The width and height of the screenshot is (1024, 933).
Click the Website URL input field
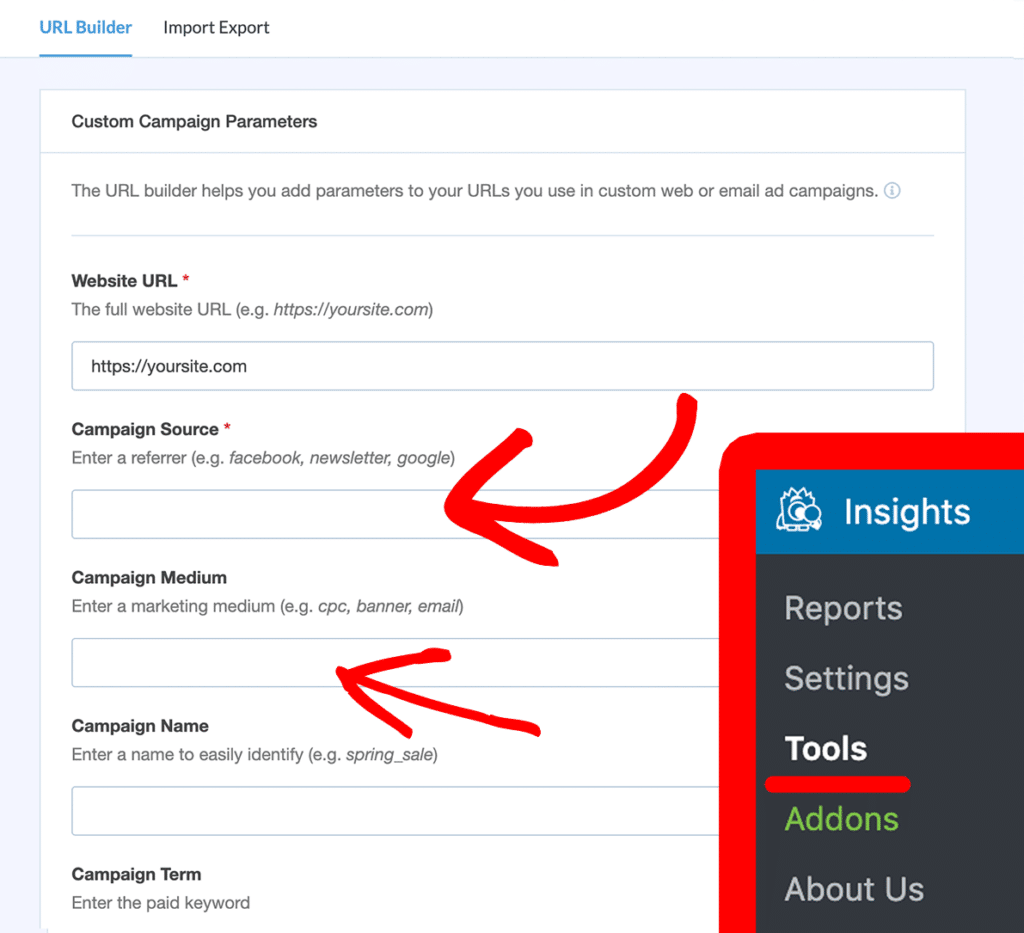(400, 366)
